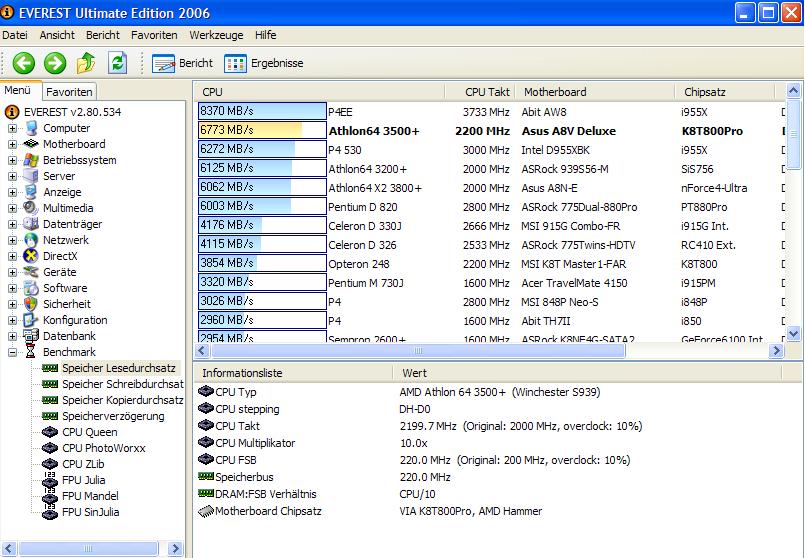Select the Multimedia speaker icon
Viewport: 805px width, 558px height.
[31, 208]
